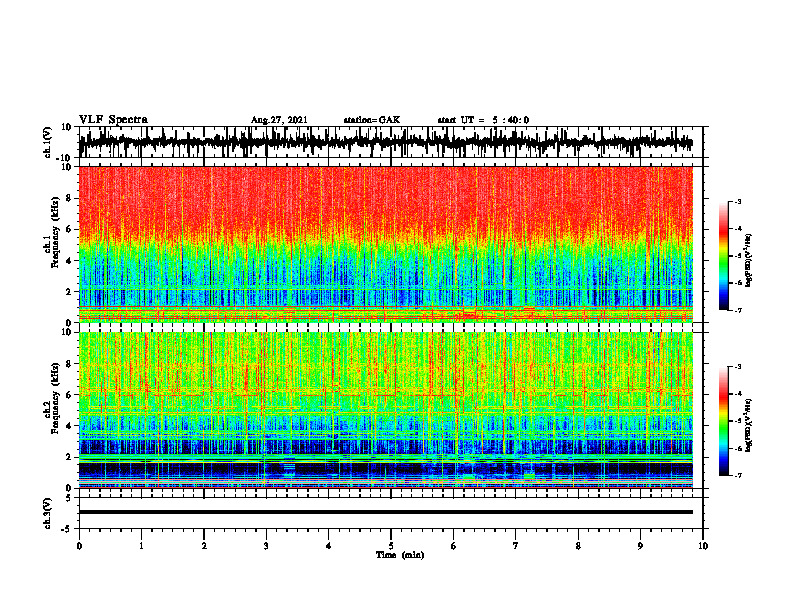Viewport: 792px width, 612px height.
Task: Click the time axis tick label "5"
Action: pos(391,546)
